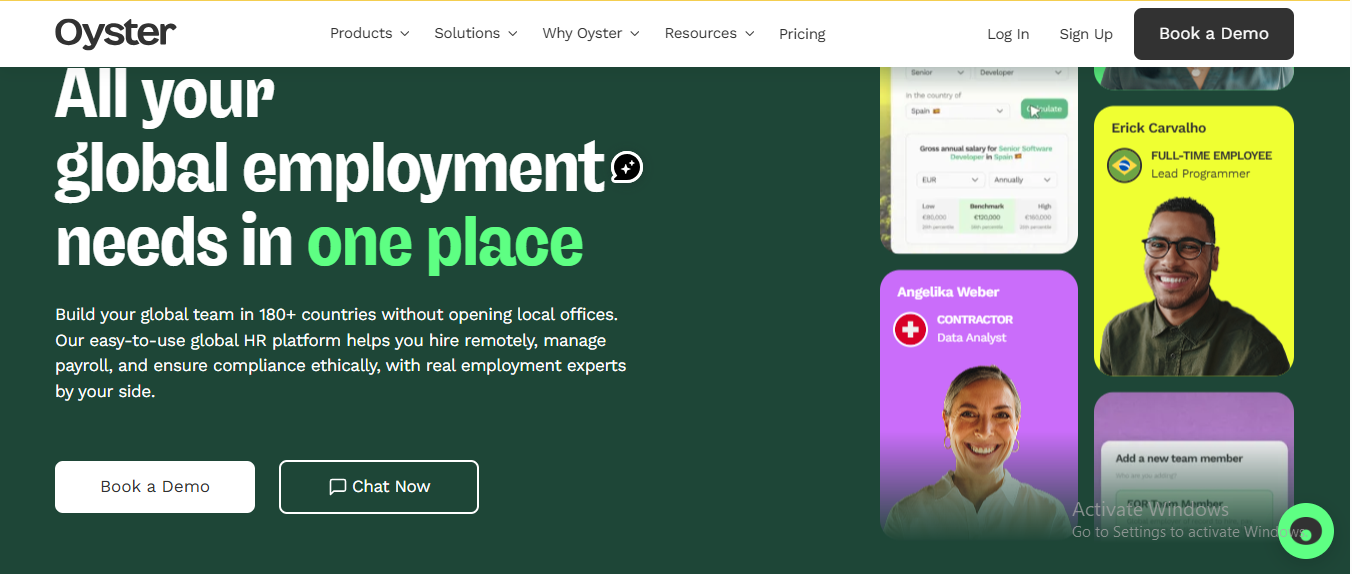Open the EUR currency dropdown
The height and width of the screenshot is (574, 1352).
click(x=951, y=180)
